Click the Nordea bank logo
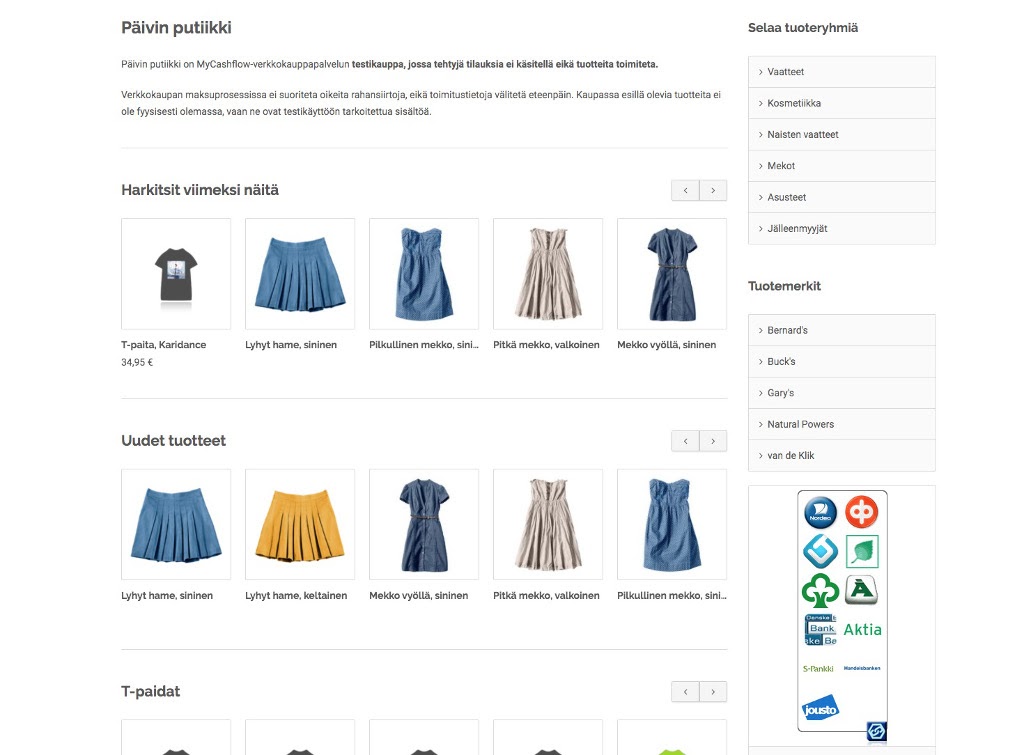This screenshot has height=755, width=1024. coord(820,513)
